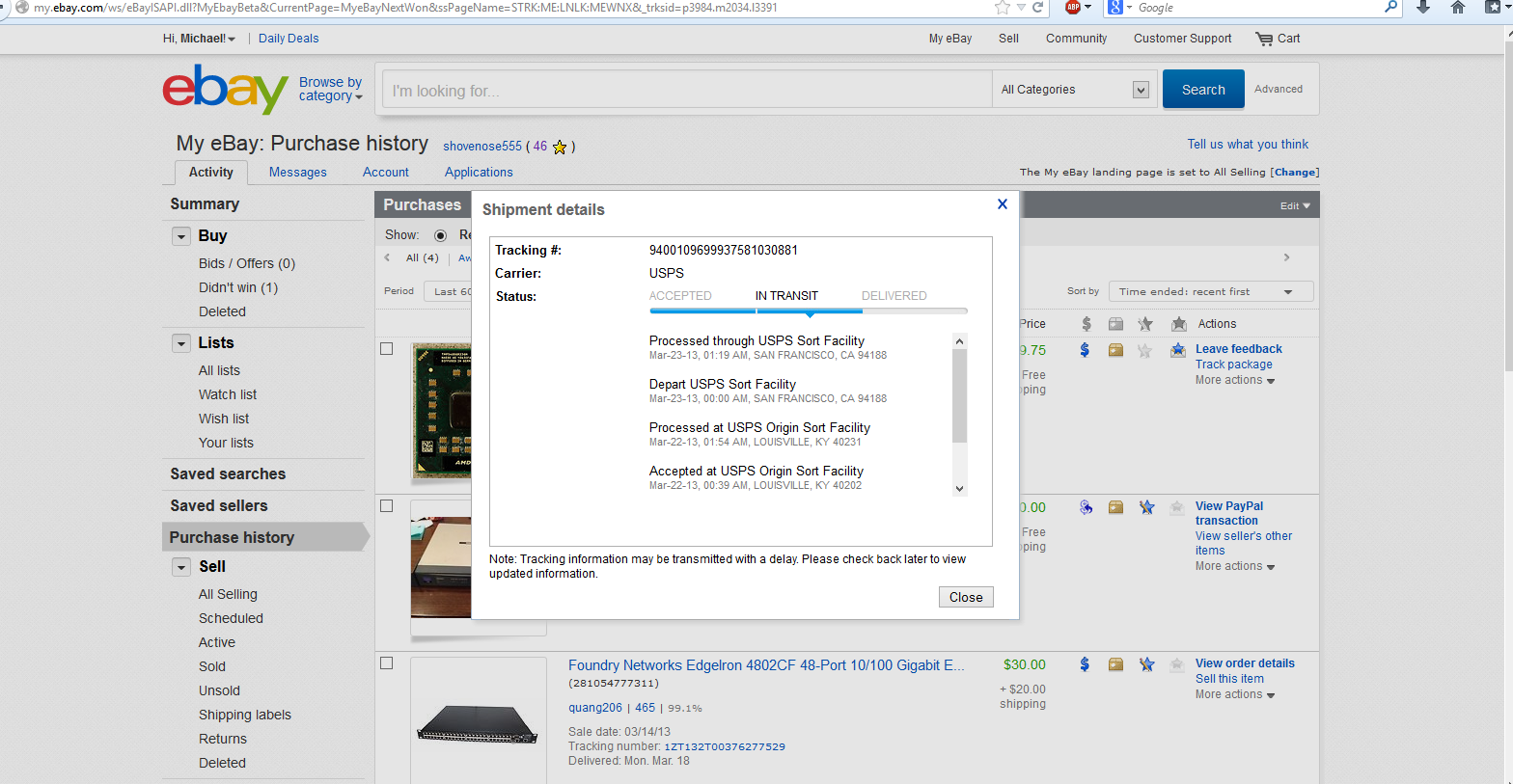Click the Adblock Plus toolbar icon

[x=1073, y=7]
